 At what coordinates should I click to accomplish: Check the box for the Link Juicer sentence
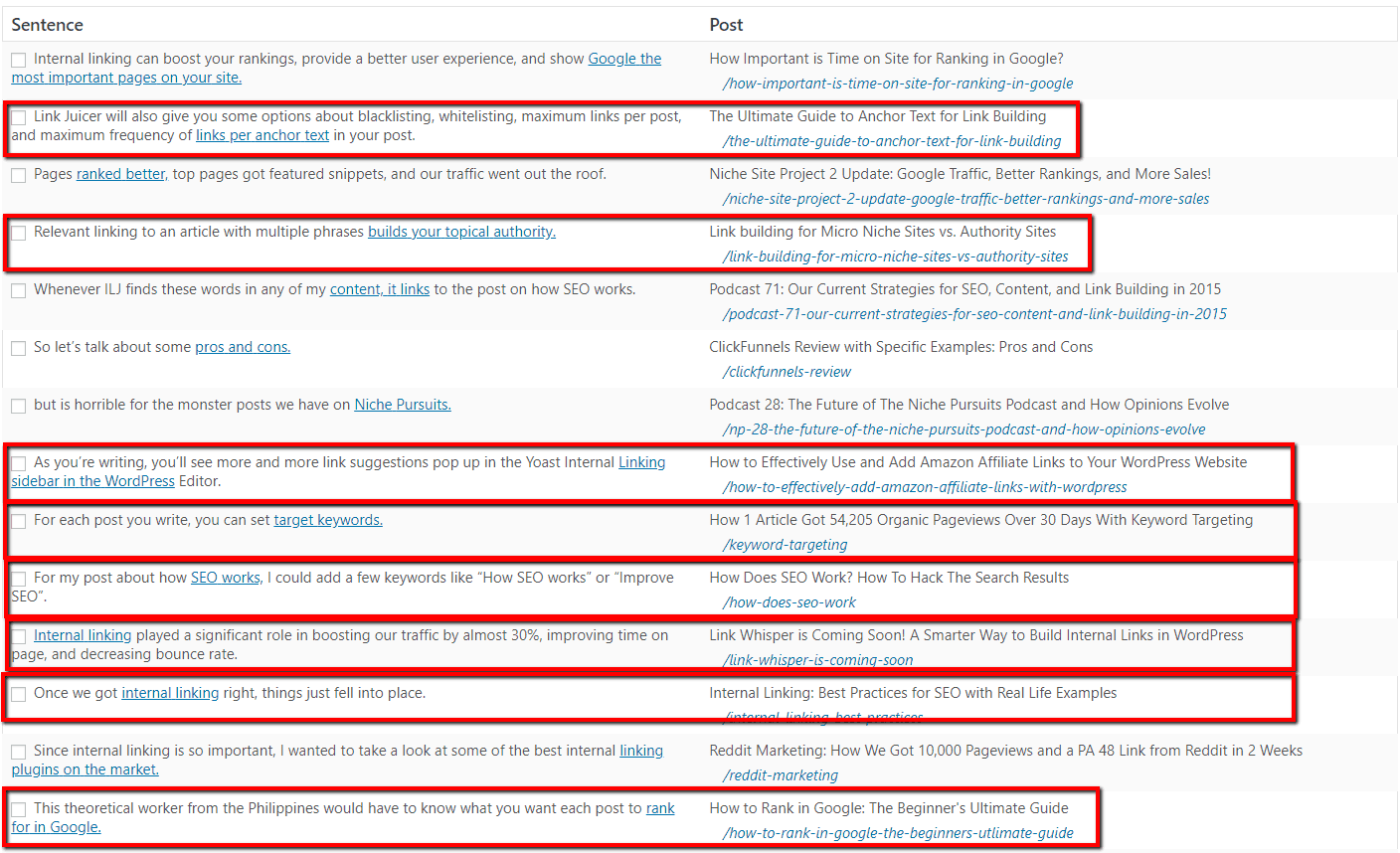pyautogui.click(x=19, y=117)
